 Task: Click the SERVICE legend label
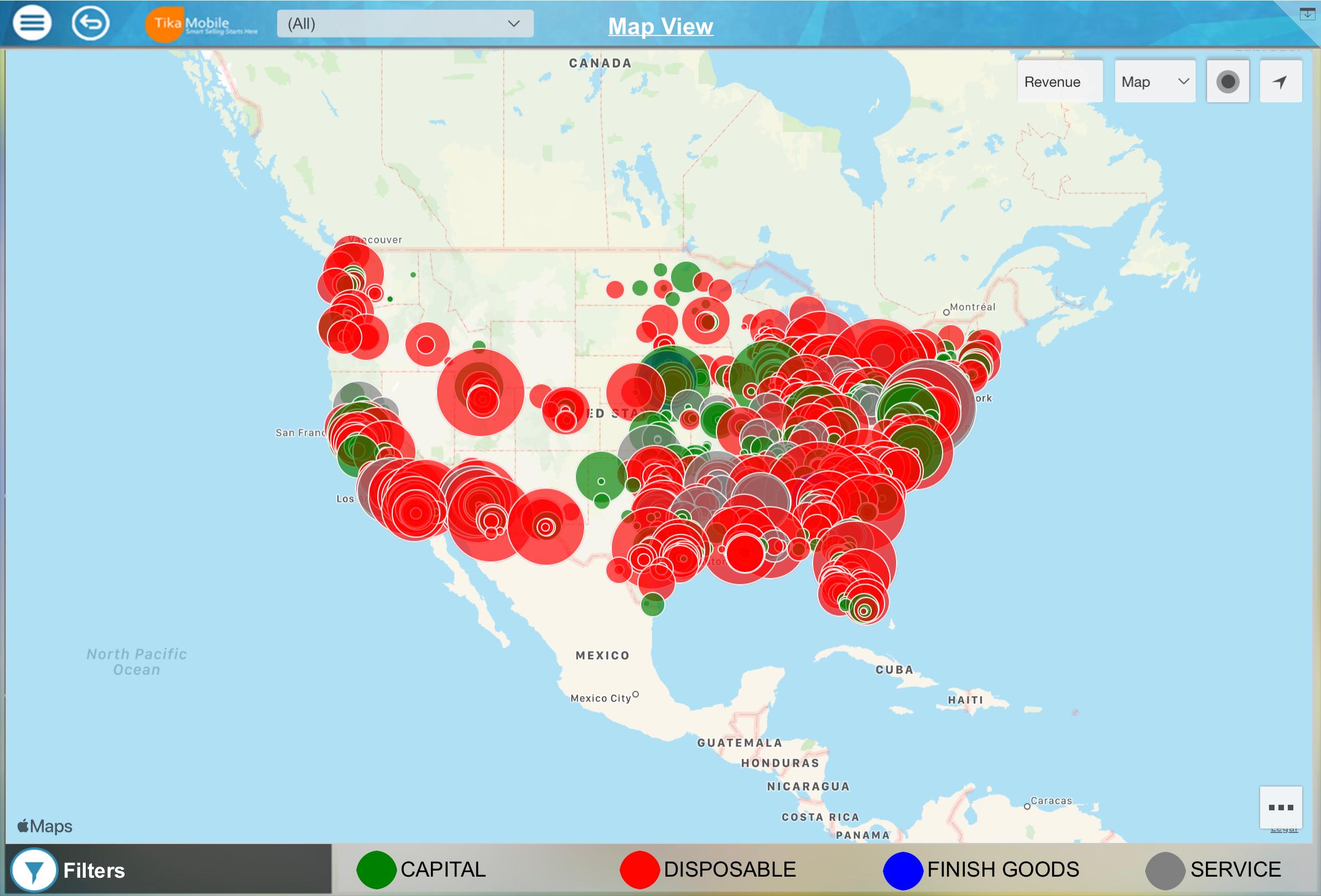(1236, 870)
